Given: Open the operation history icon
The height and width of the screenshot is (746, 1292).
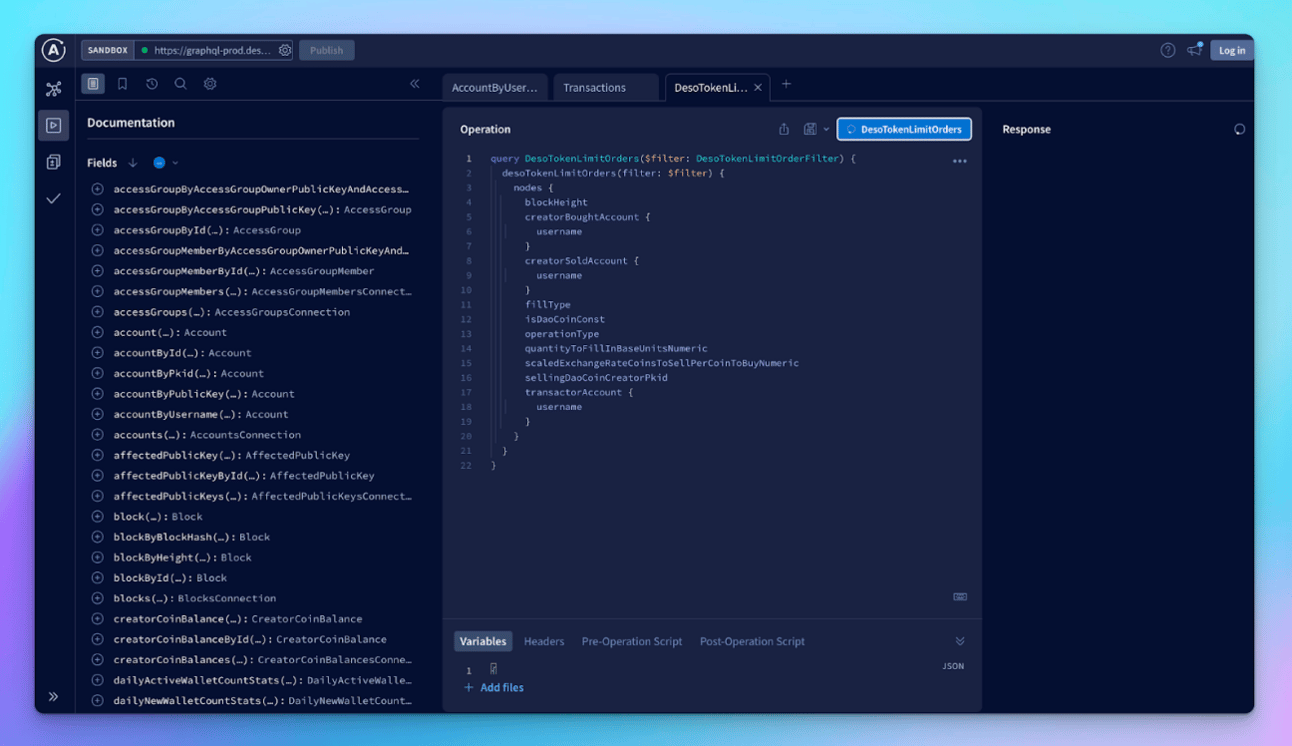Looking at the screenshot, I should tap(152, 84).
